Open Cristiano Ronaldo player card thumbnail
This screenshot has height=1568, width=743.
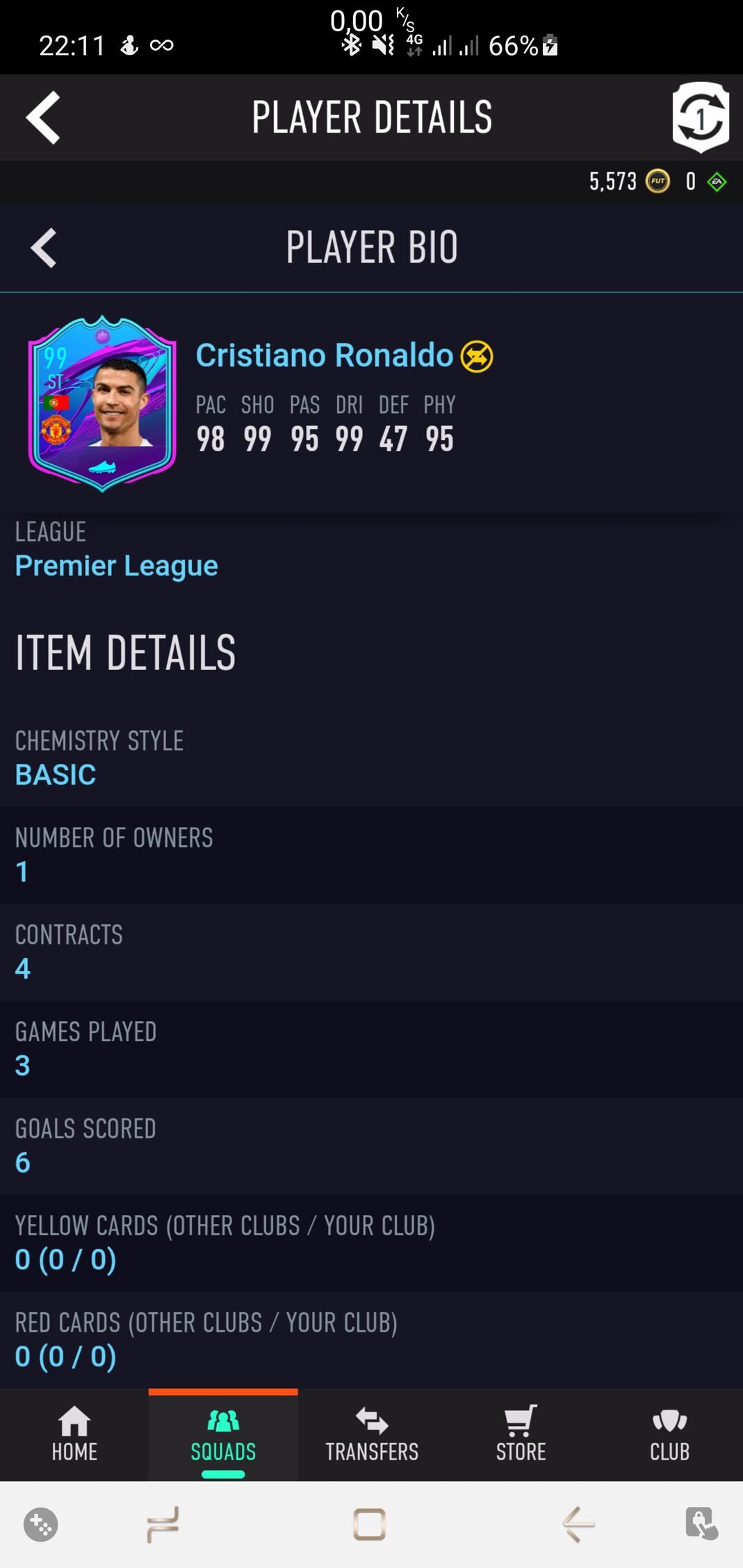102,404
